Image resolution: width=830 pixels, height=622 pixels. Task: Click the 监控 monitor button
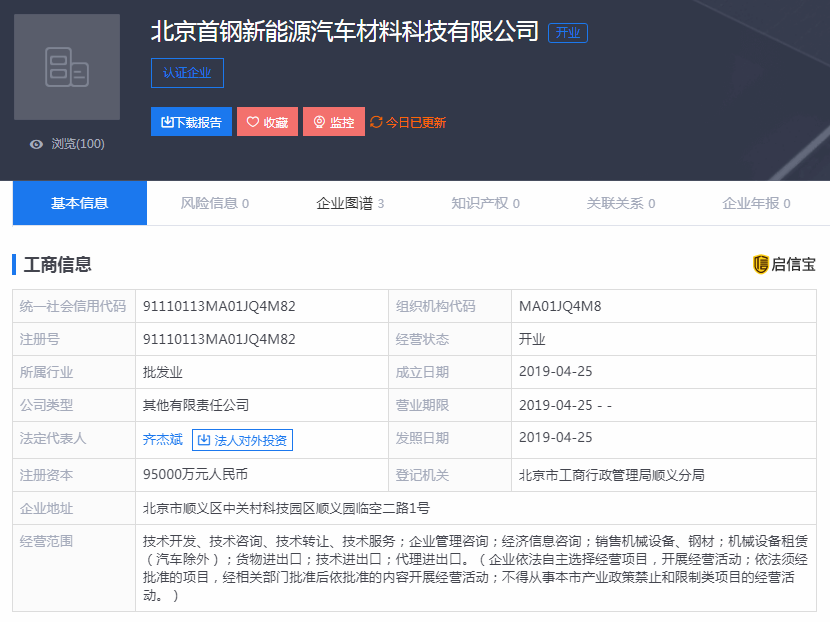(333, 122)
